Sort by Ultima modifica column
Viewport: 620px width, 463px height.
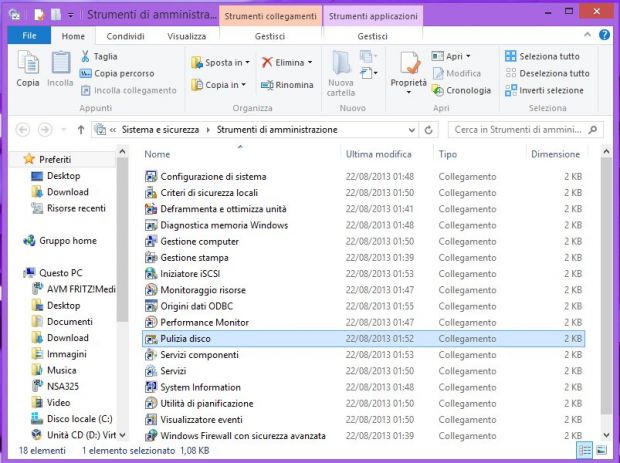point(378,154)
